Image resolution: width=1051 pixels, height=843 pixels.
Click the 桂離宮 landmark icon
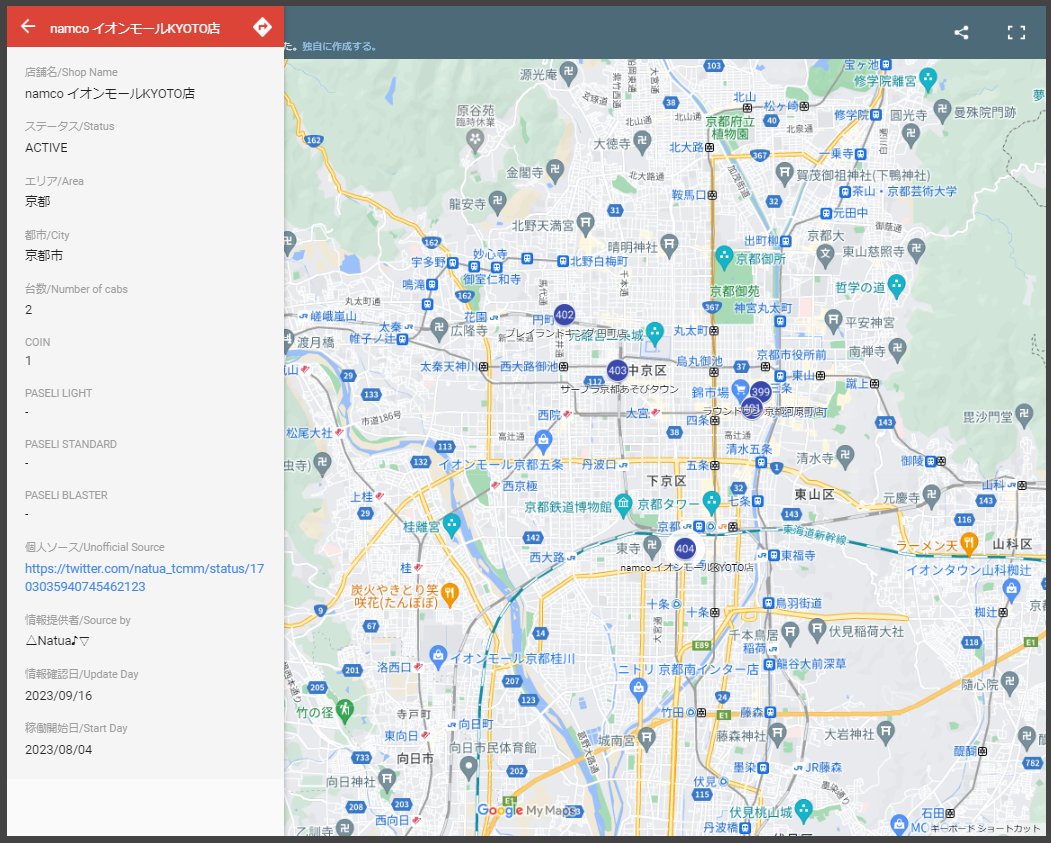coord(452,526)
